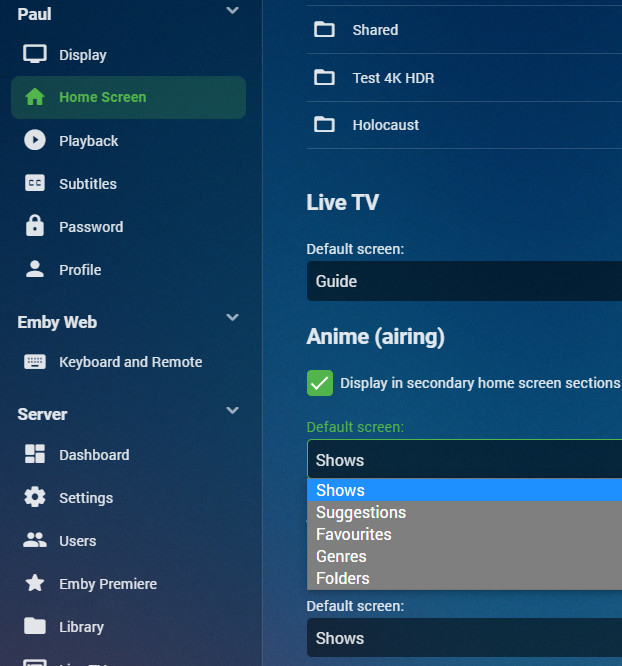Click the folder icon next to Test 4K HDR
This screenshot has height=666, width=622.
(x=324, y=77)
